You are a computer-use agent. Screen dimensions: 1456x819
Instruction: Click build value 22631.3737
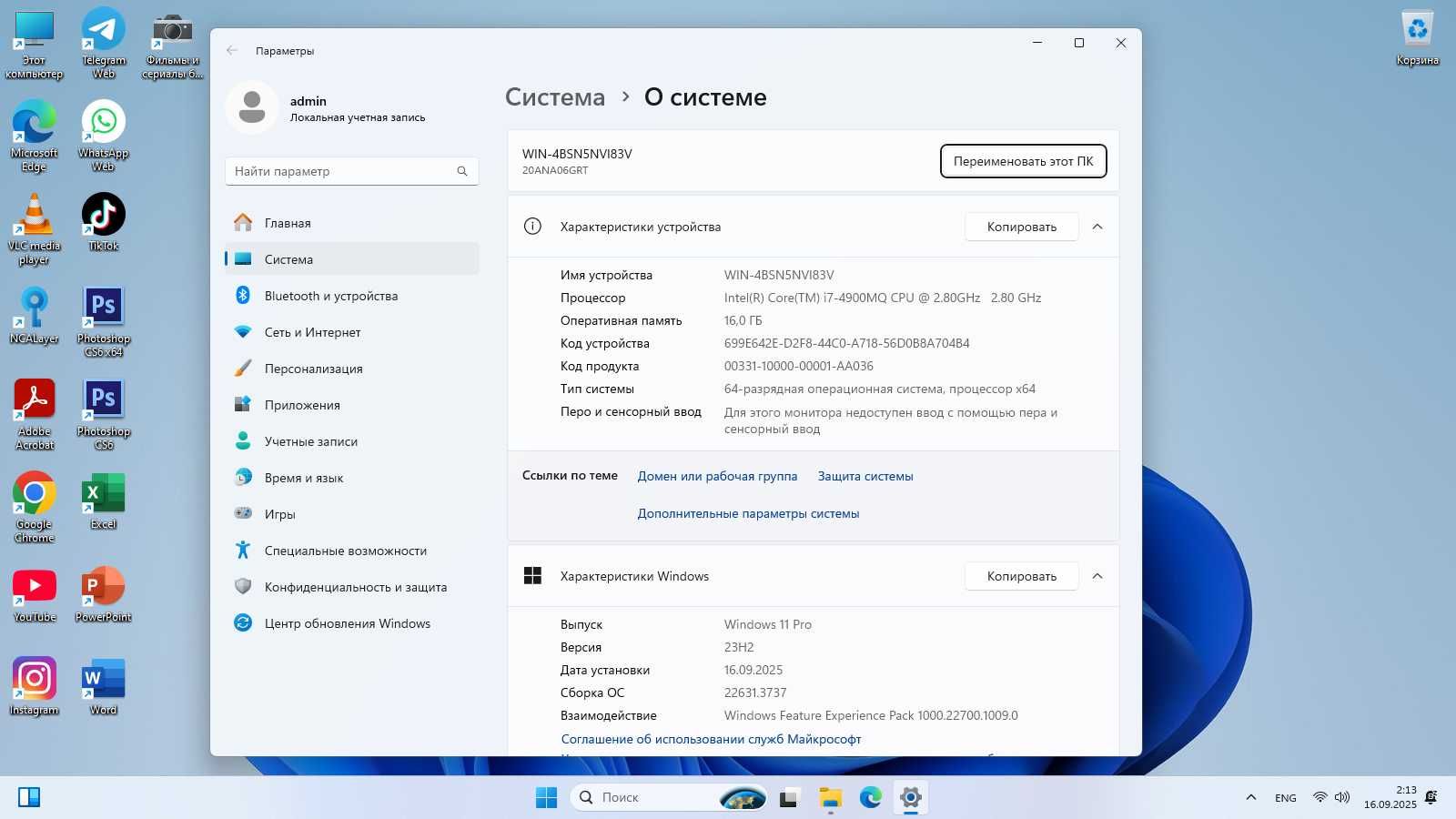[x=755, y=693]
